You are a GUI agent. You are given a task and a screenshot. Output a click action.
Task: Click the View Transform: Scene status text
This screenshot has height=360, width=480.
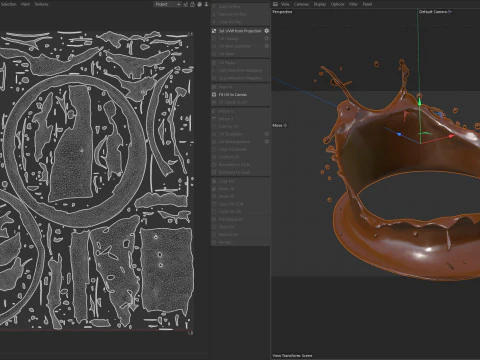pos(292,356)
